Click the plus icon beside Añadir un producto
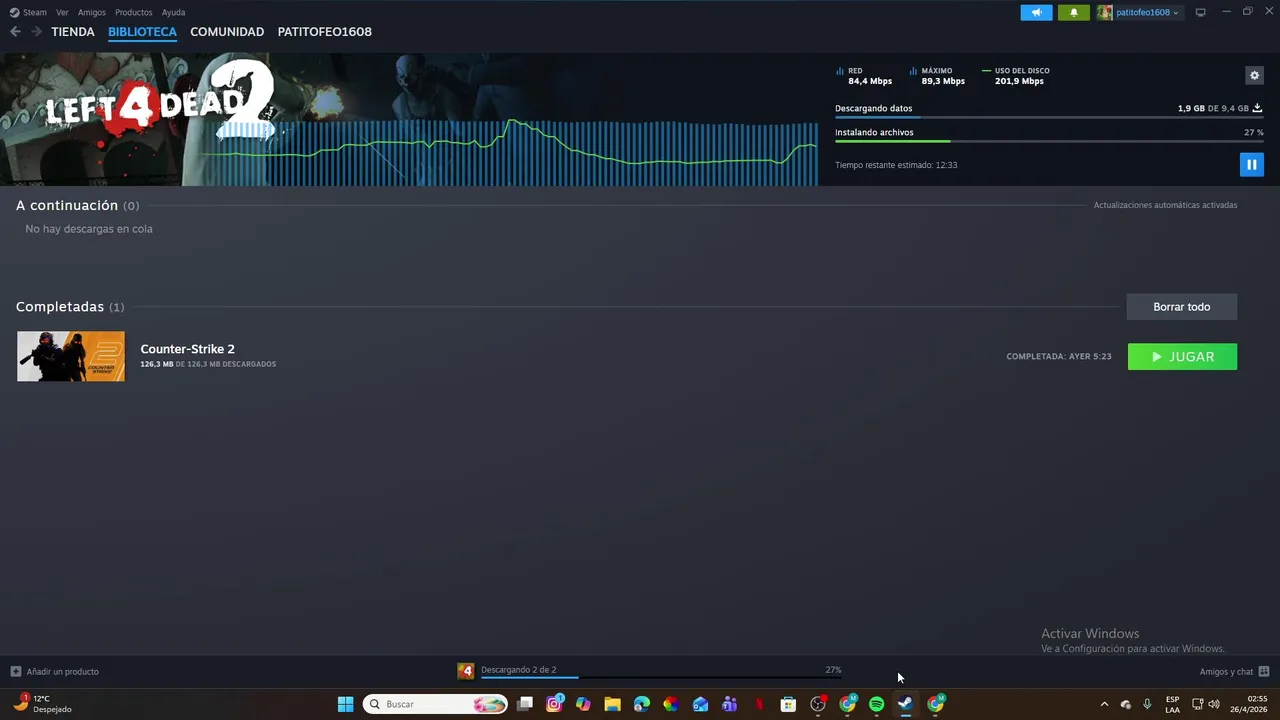Viewport: 1280px width, 720px height. [15, 671]
